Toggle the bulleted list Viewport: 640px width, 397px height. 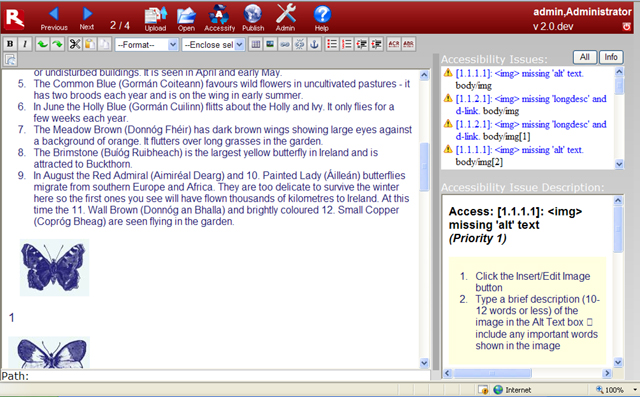(x=332, y=44)
